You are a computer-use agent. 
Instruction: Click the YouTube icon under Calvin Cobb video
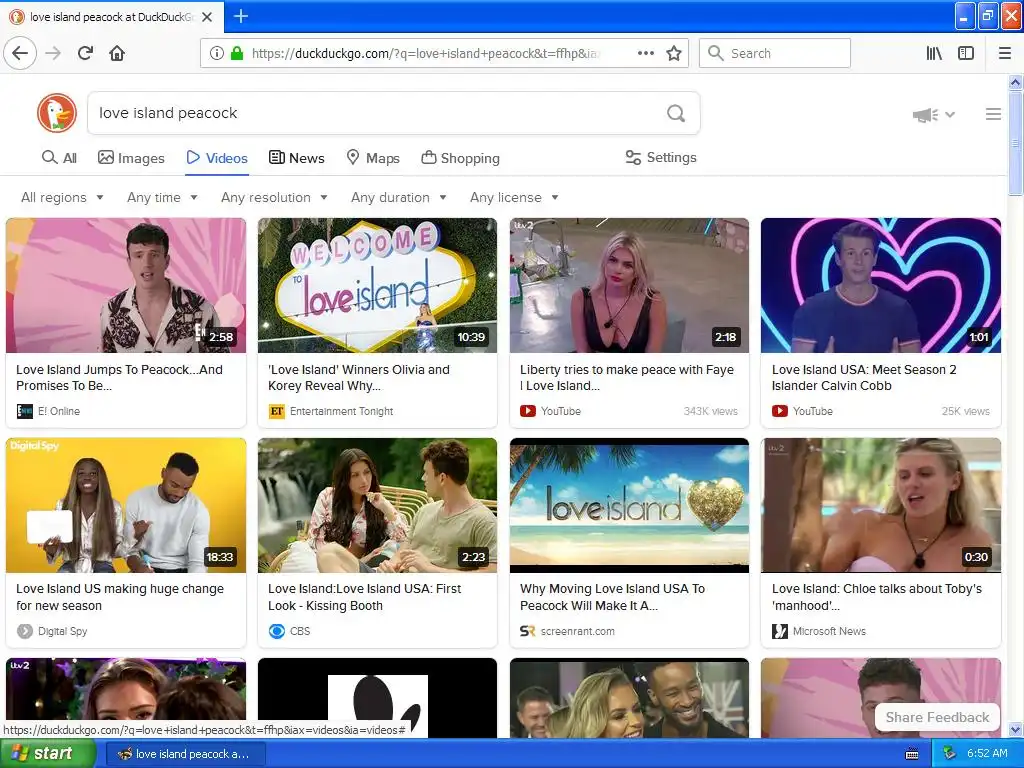pos(779,411)
